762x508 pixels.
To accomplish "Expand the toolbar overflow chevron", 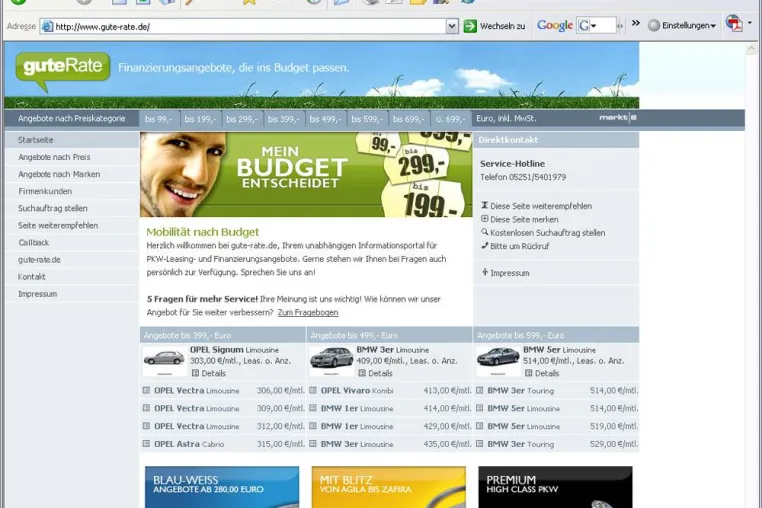I will [x=636, y=23].
